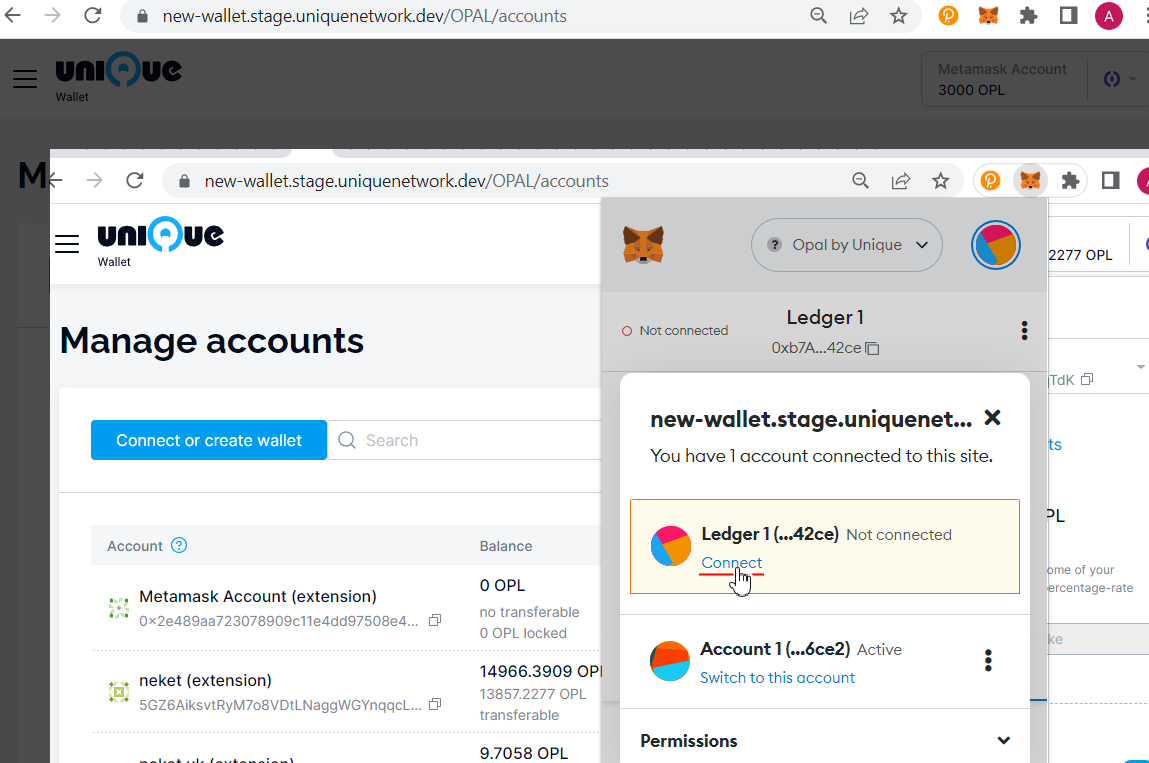Open zoom control in outer browser address bar

tap(819, 15)
